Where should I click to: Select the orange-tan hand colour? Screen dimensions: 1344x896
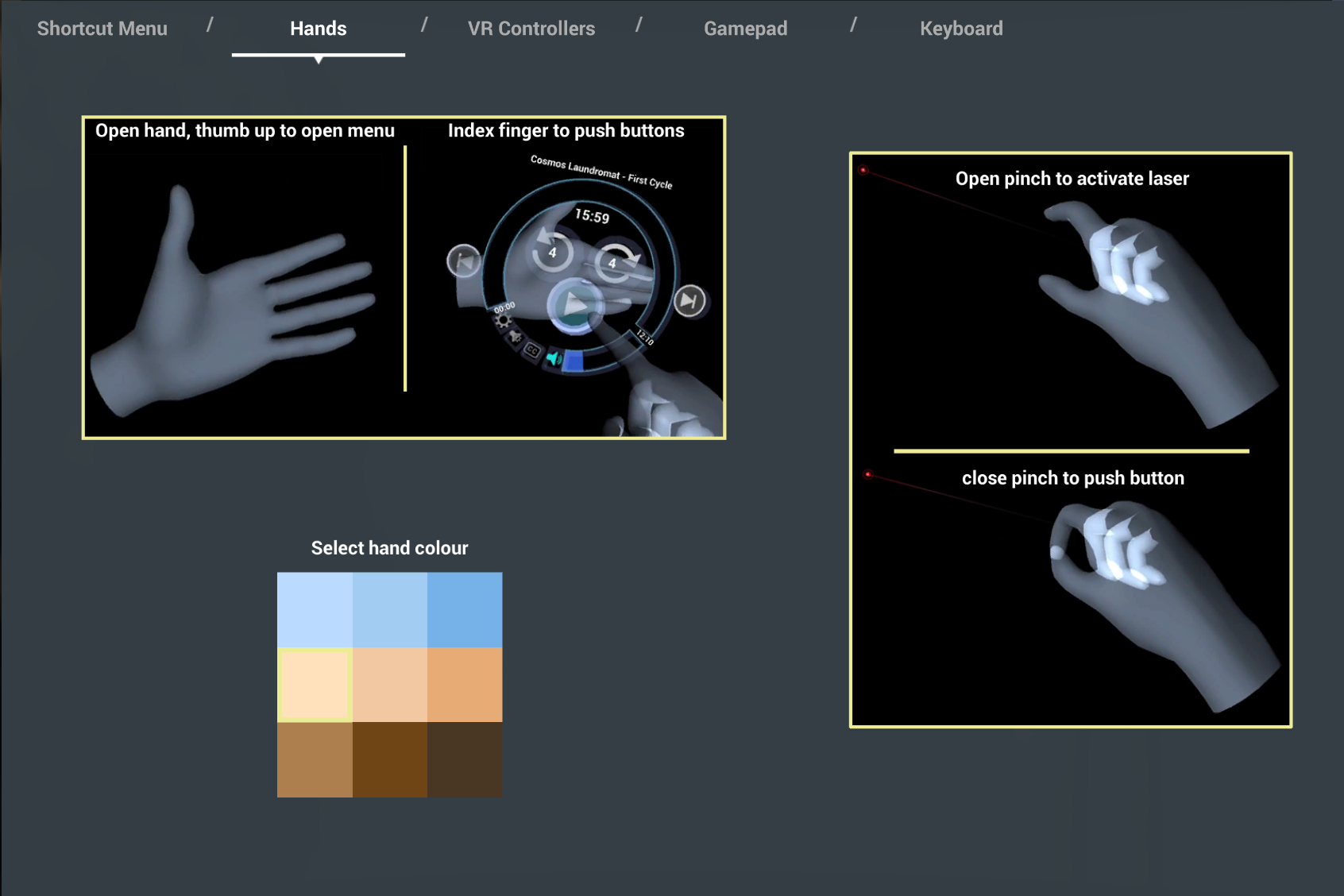(x=465, y=685)
